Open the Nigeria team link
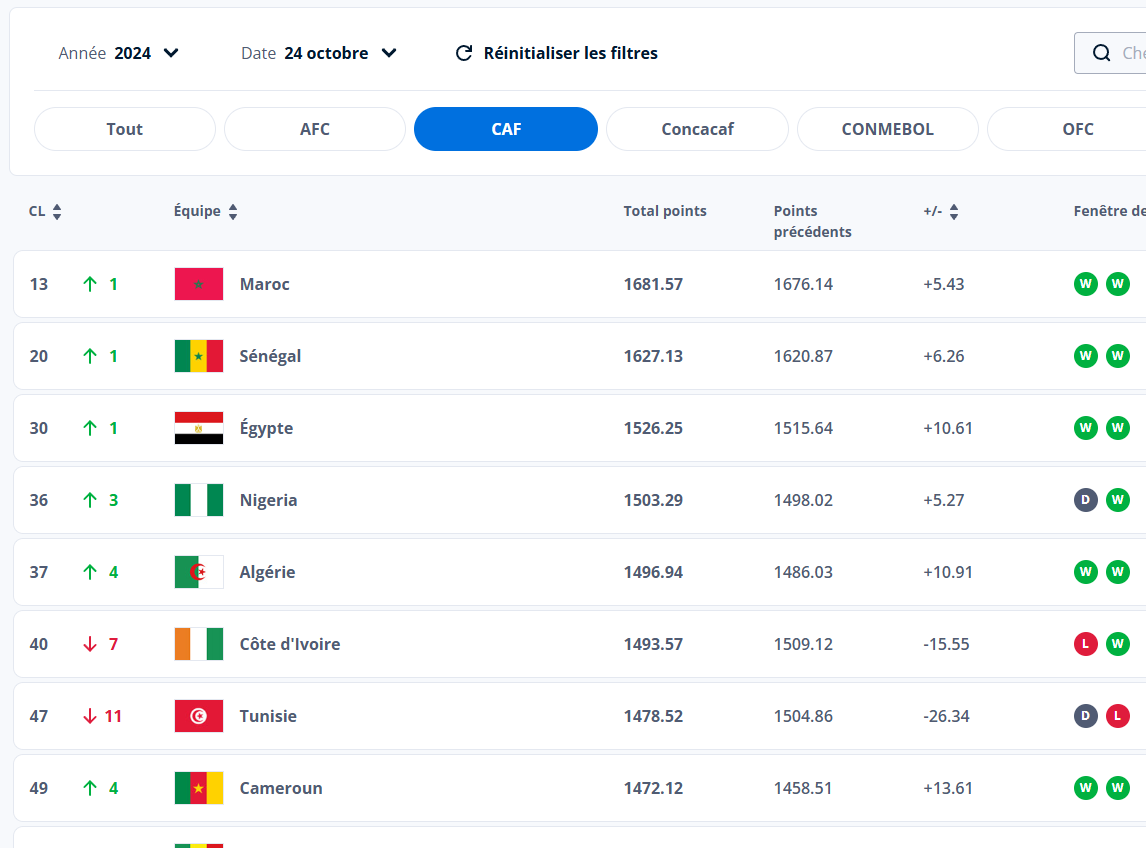Screen dimensions: 1146x848 268,500
